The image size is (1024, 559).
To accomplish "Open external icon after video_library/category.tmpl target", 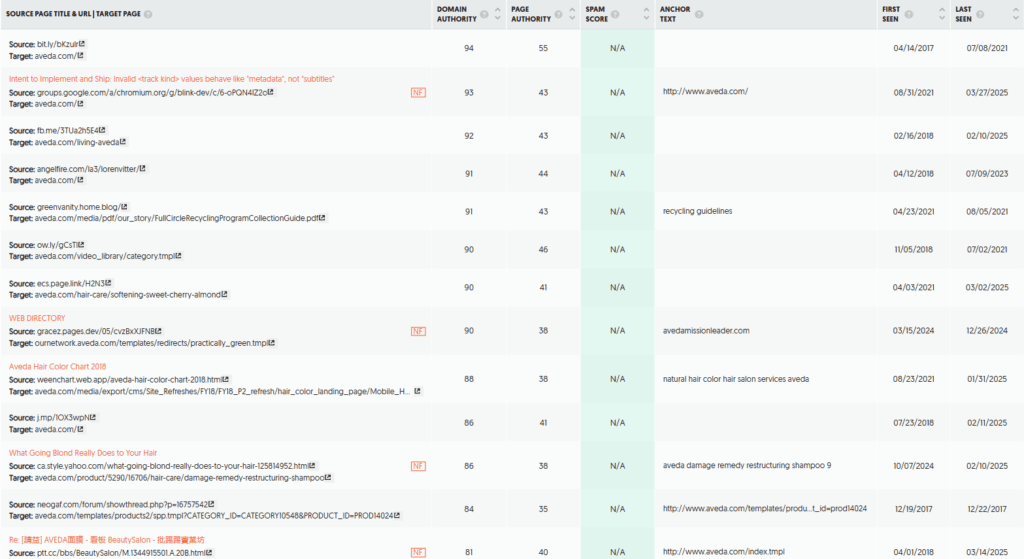I will pyautogui.click(x=178, y=255).
